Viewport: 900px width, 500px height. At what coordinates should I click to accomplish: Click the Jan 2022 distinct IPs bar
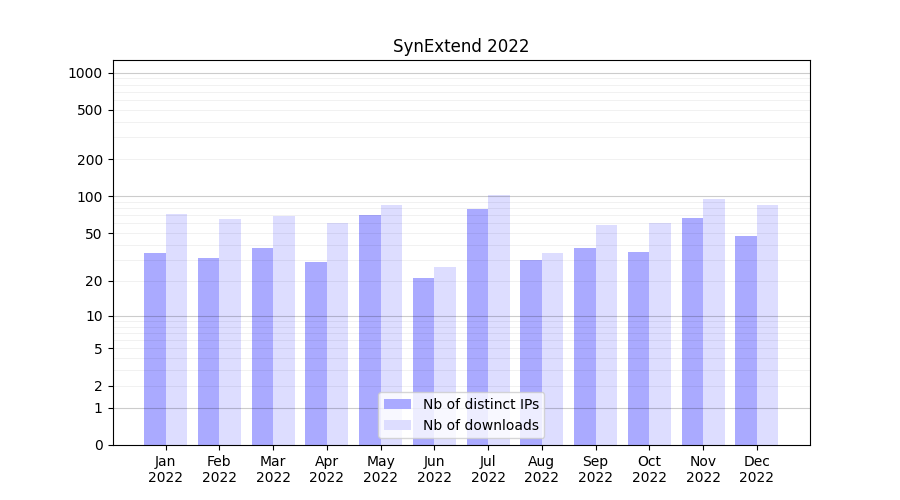155,349
